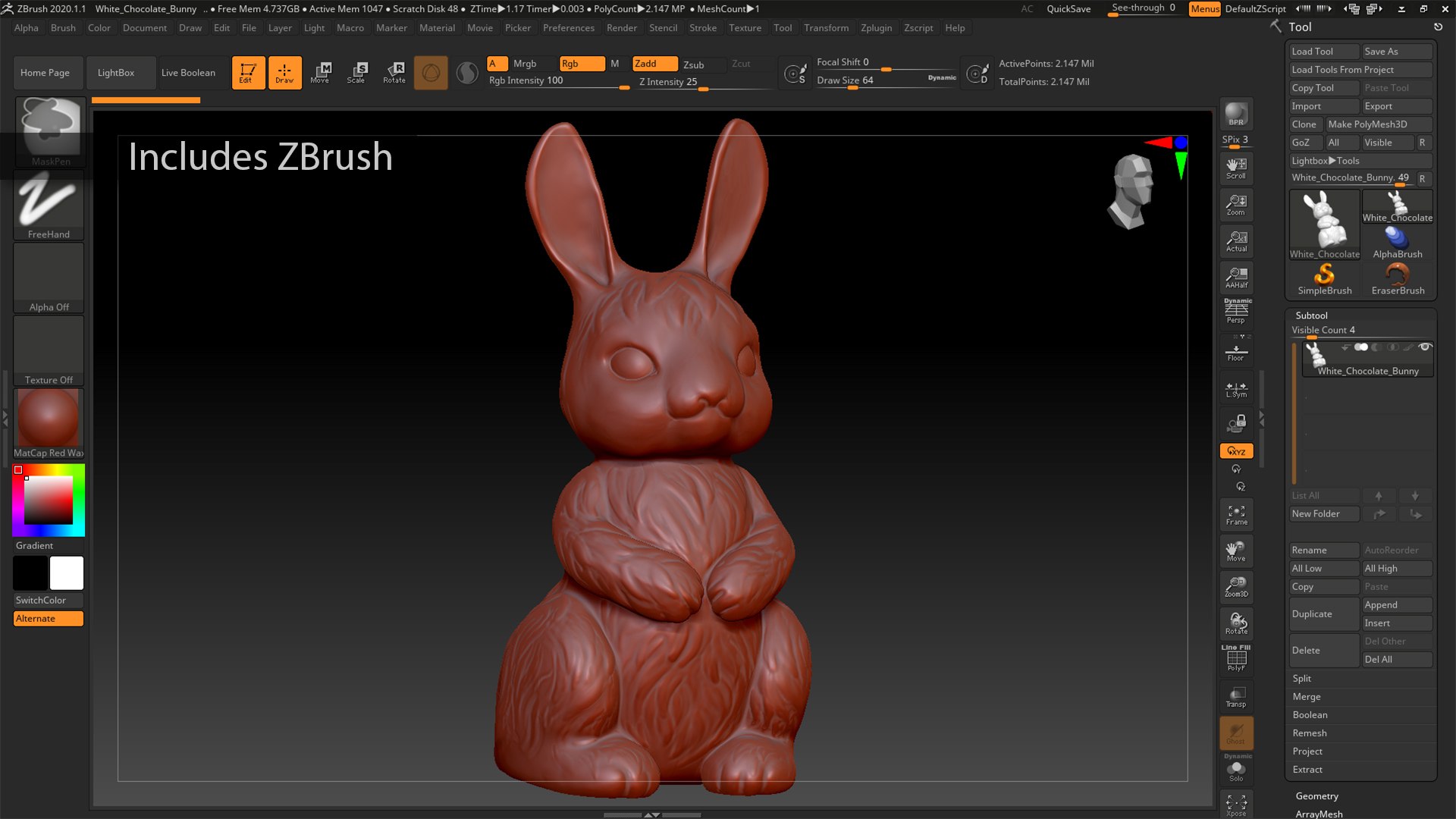Toggle PolyF line fill display
This screenshot has width=1456, height=819.
pyautogui.click(x=1236, y=657)
